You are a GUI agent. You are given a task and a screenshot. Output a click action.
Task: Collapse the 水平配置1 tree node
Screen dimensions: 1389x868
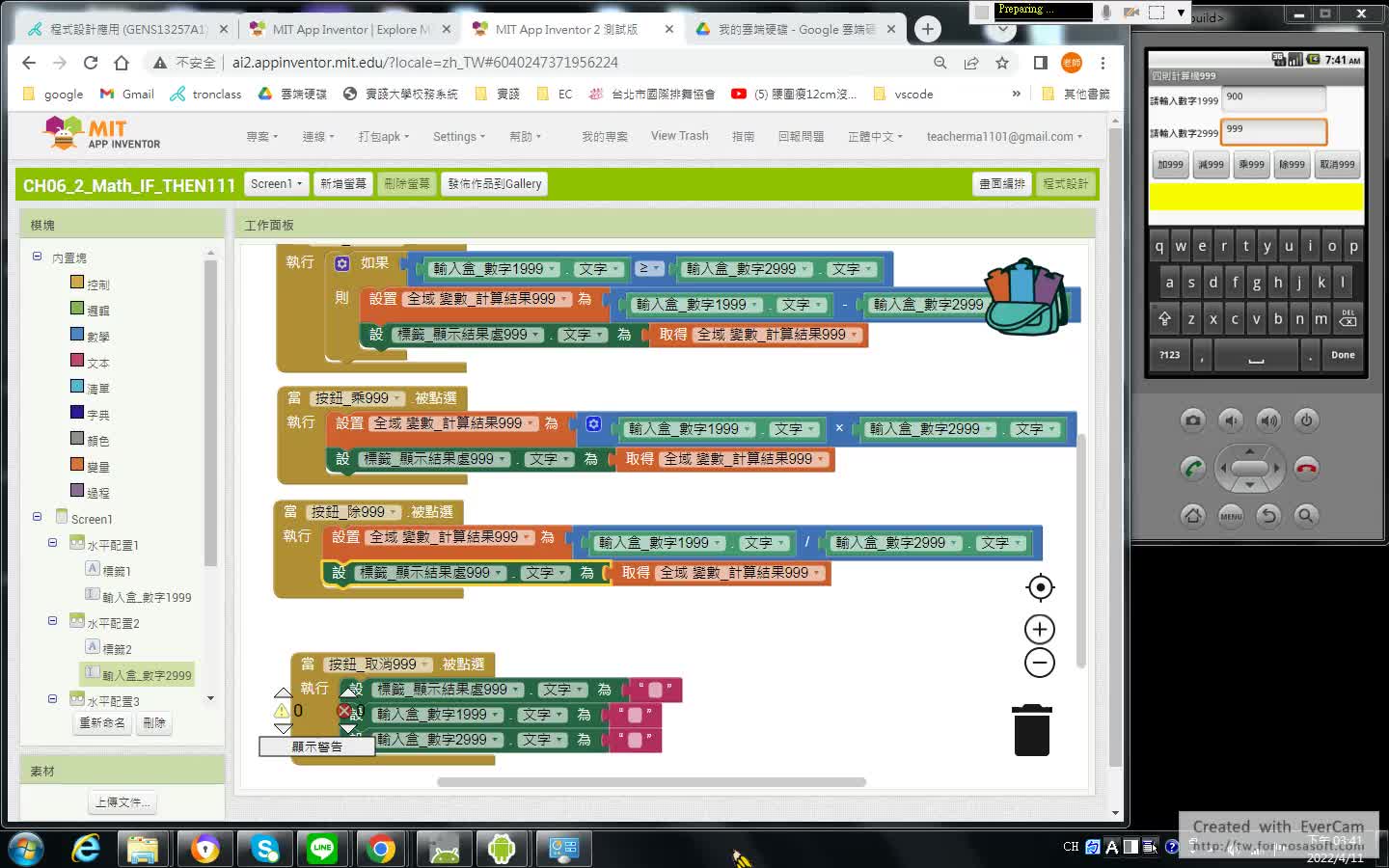pos(53,543)
